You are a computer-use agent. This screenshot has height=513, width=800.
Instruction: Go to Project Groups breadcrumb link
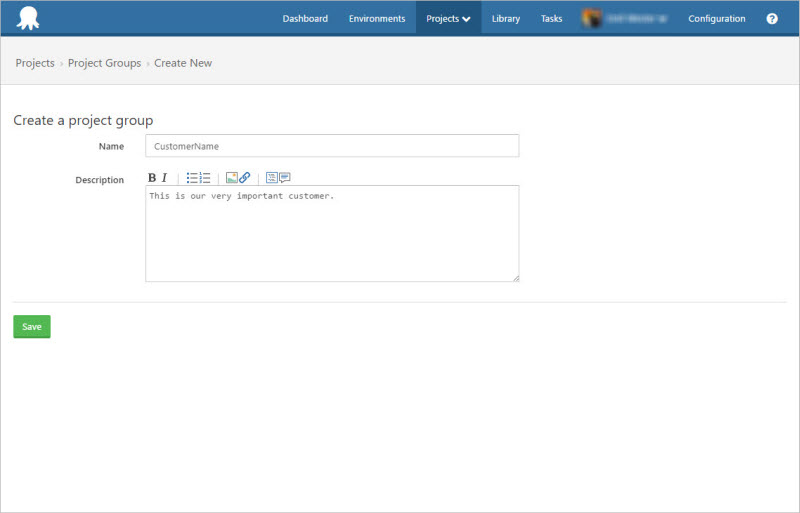pyautogui.click(x=104, y=63)
